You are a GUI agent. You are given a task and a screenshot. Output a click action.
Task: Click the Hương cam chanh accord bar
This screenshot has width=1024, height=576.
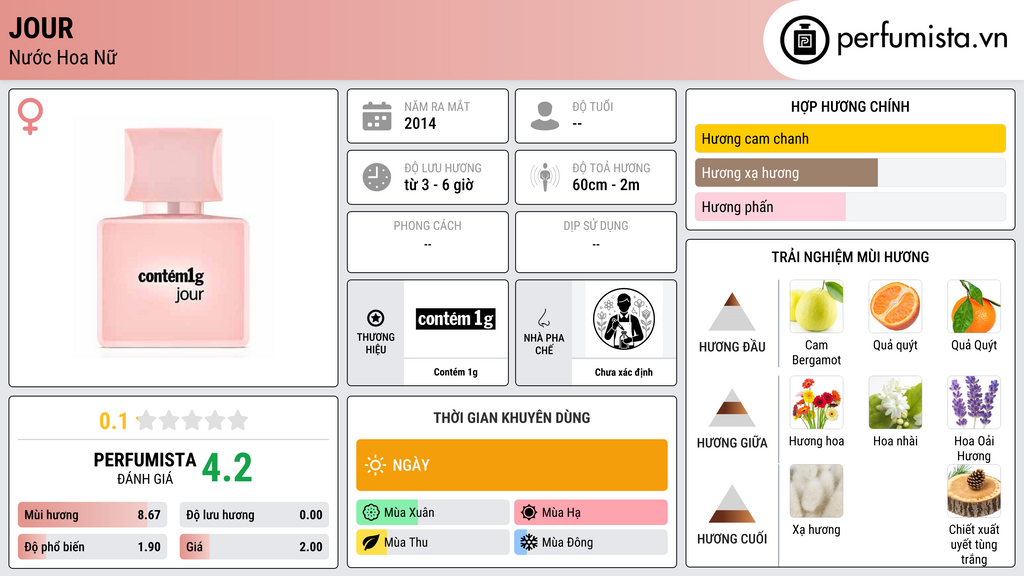[x=850, y=138]
